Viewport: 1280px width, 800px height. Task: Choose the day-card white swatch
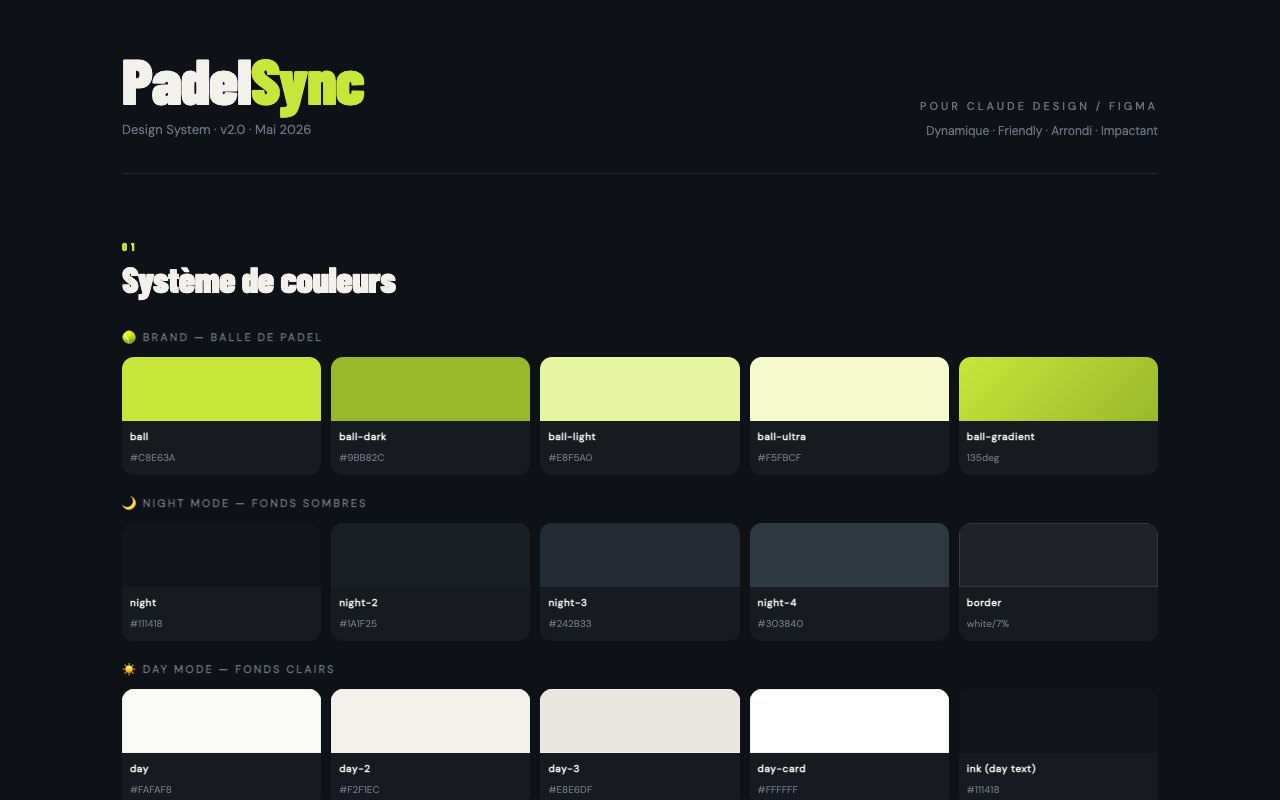(x=849, y=721)
